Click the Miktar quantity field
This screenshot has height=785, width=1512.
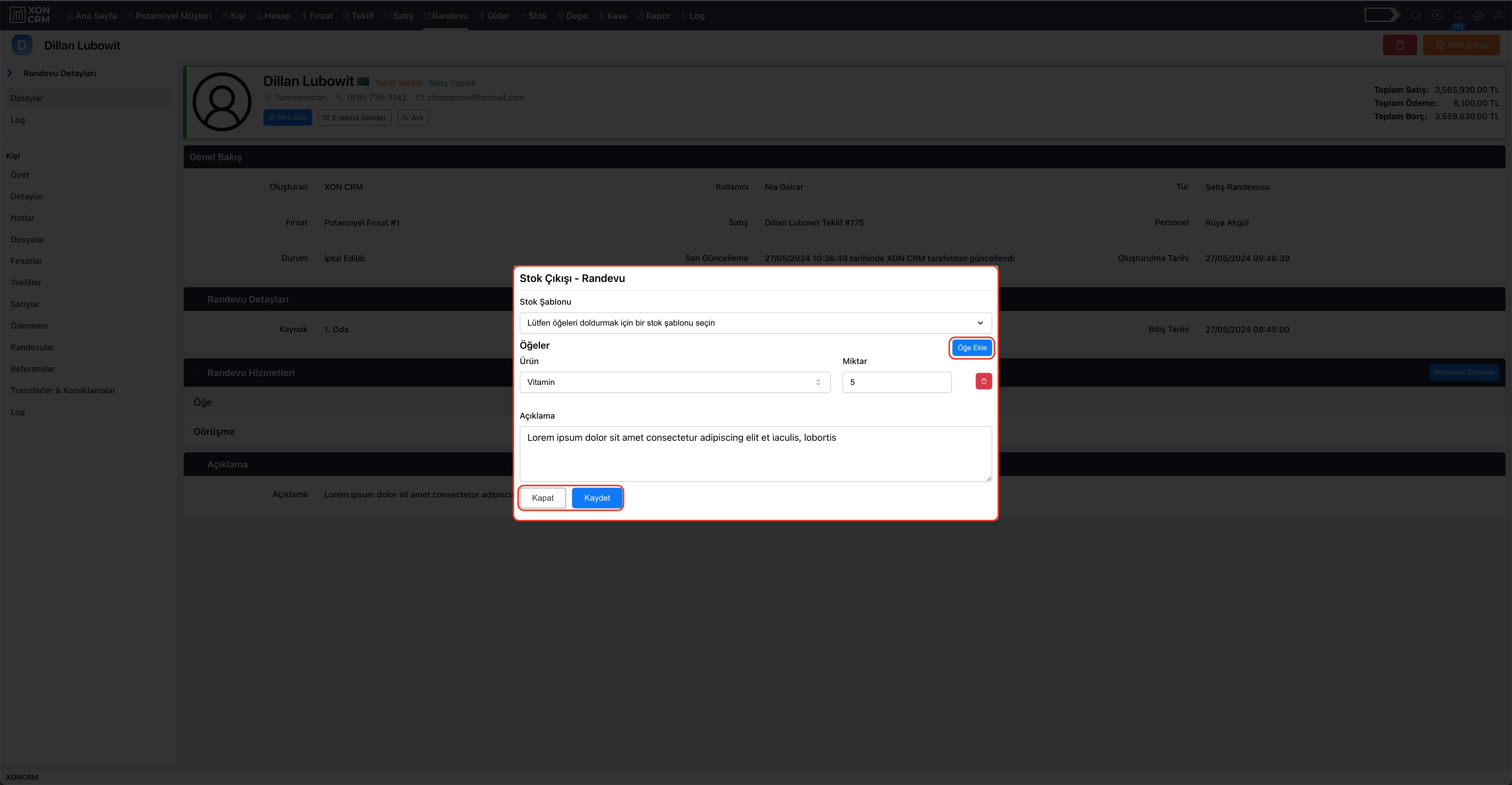(x=896, y=382)
